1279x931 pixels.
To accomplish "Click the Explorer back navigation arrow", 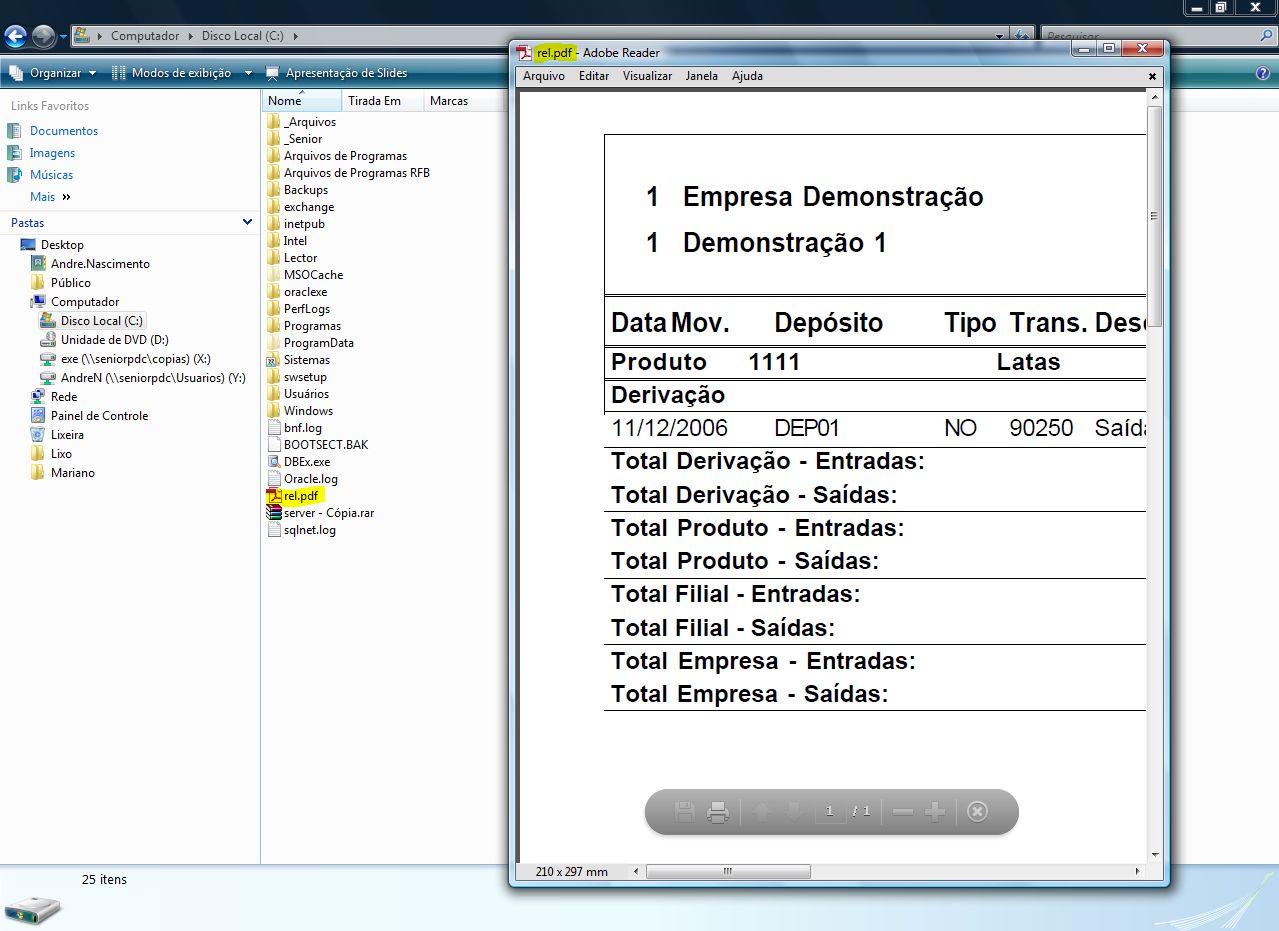I will pos(15,37).
